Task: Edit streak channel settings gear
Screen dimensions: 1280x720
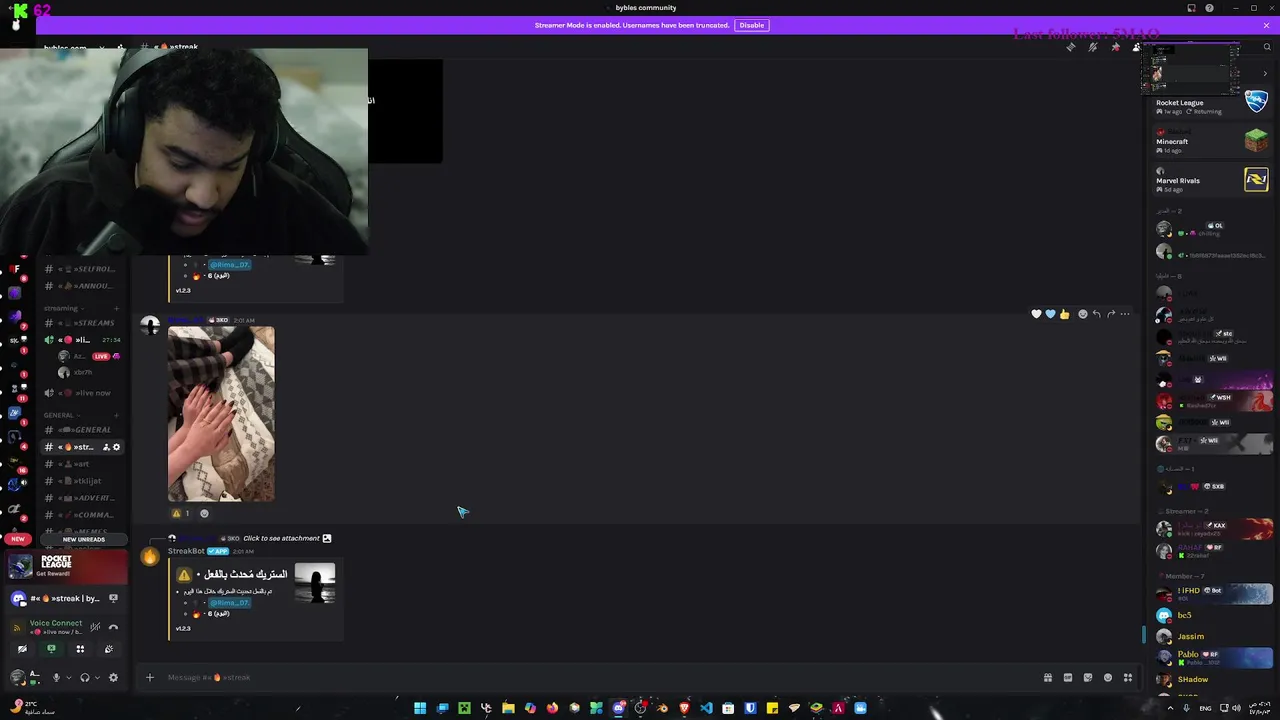Action: pyautogui.click(x=116, y=447)
